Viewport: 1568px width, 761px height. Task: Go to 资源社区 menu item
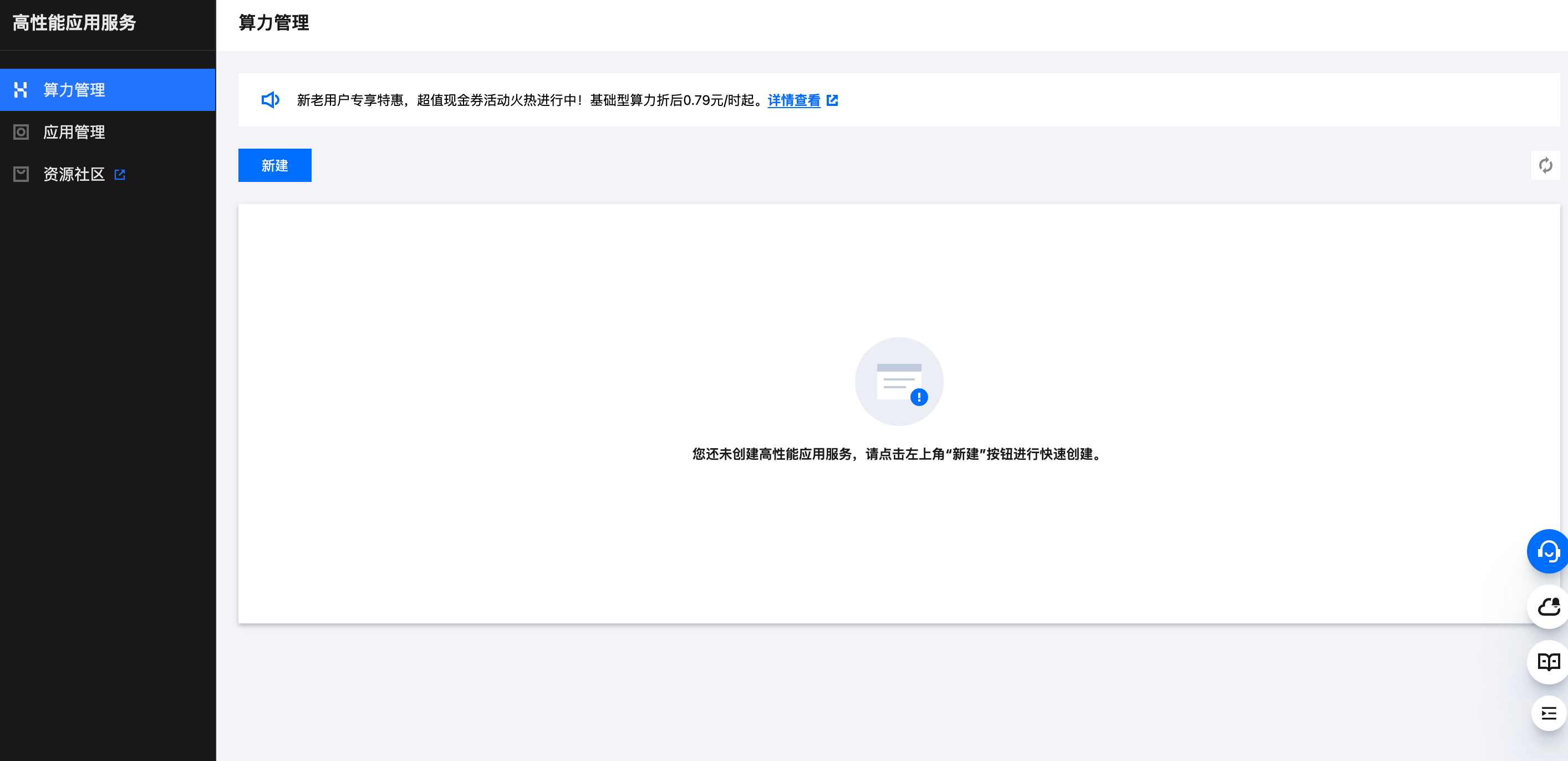coord(74,175)
